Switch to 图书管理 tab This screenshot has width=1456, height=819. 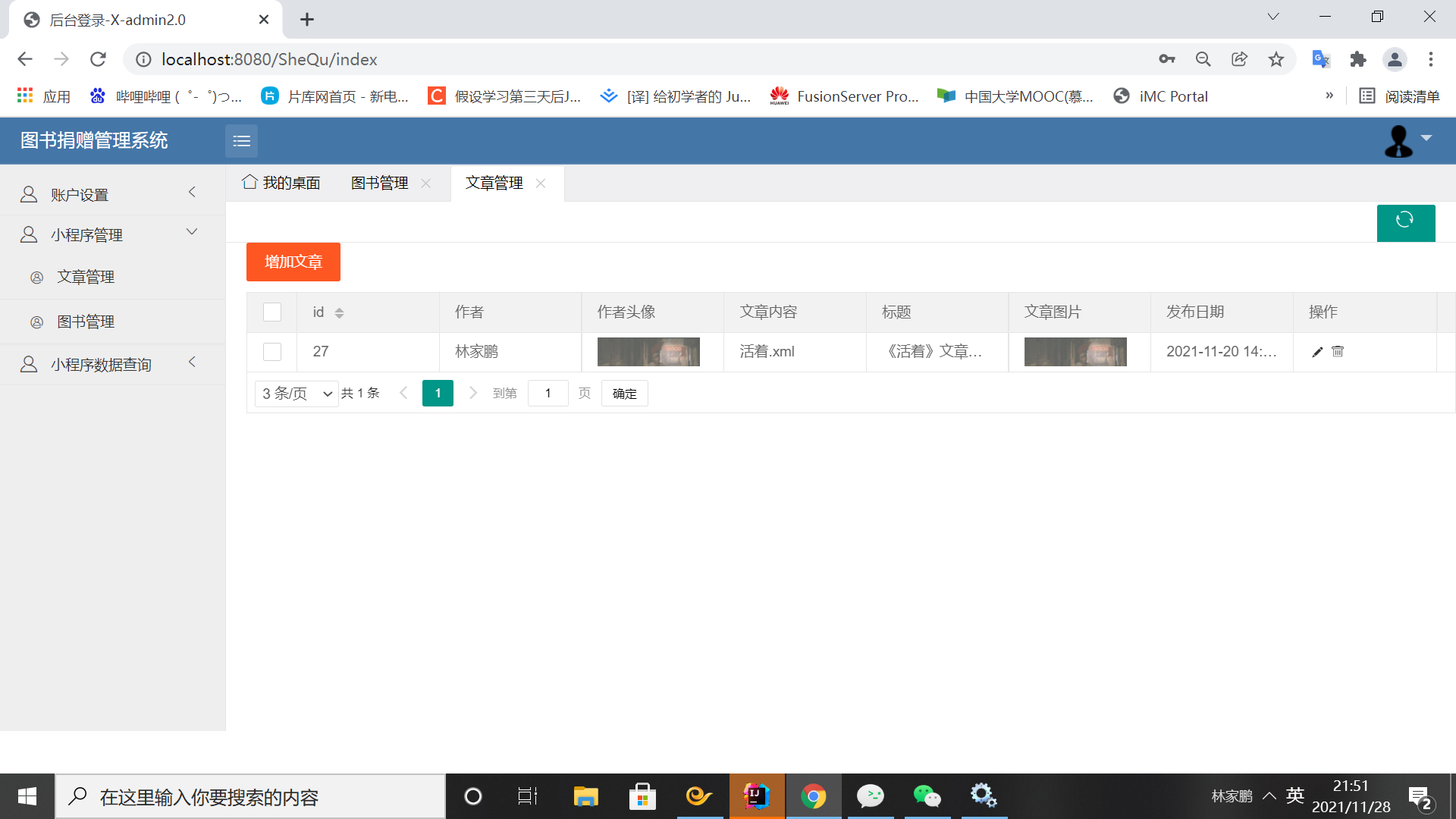[379, 183]
